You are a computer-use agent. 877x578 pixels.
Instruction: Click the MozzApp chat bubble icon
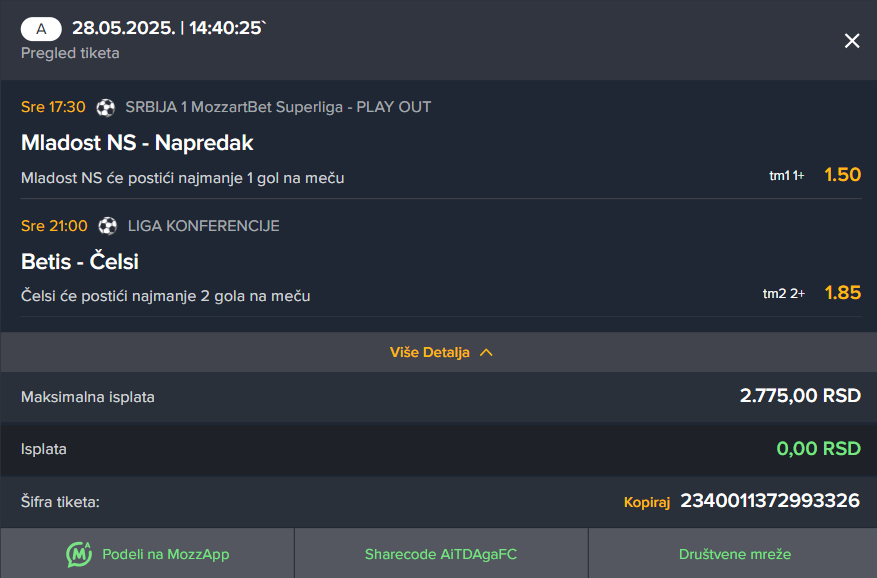coord(79,554)
